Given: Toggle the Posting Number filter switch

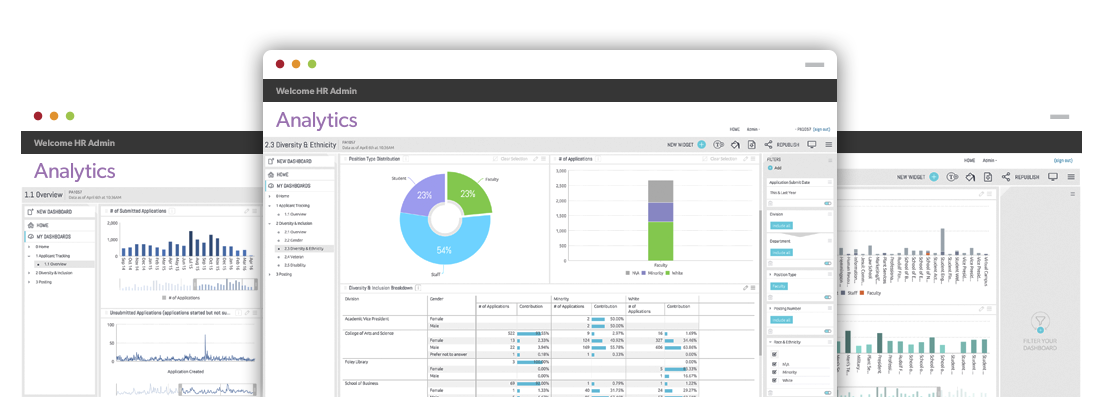Looking at the screenshot, I should 828,331.
